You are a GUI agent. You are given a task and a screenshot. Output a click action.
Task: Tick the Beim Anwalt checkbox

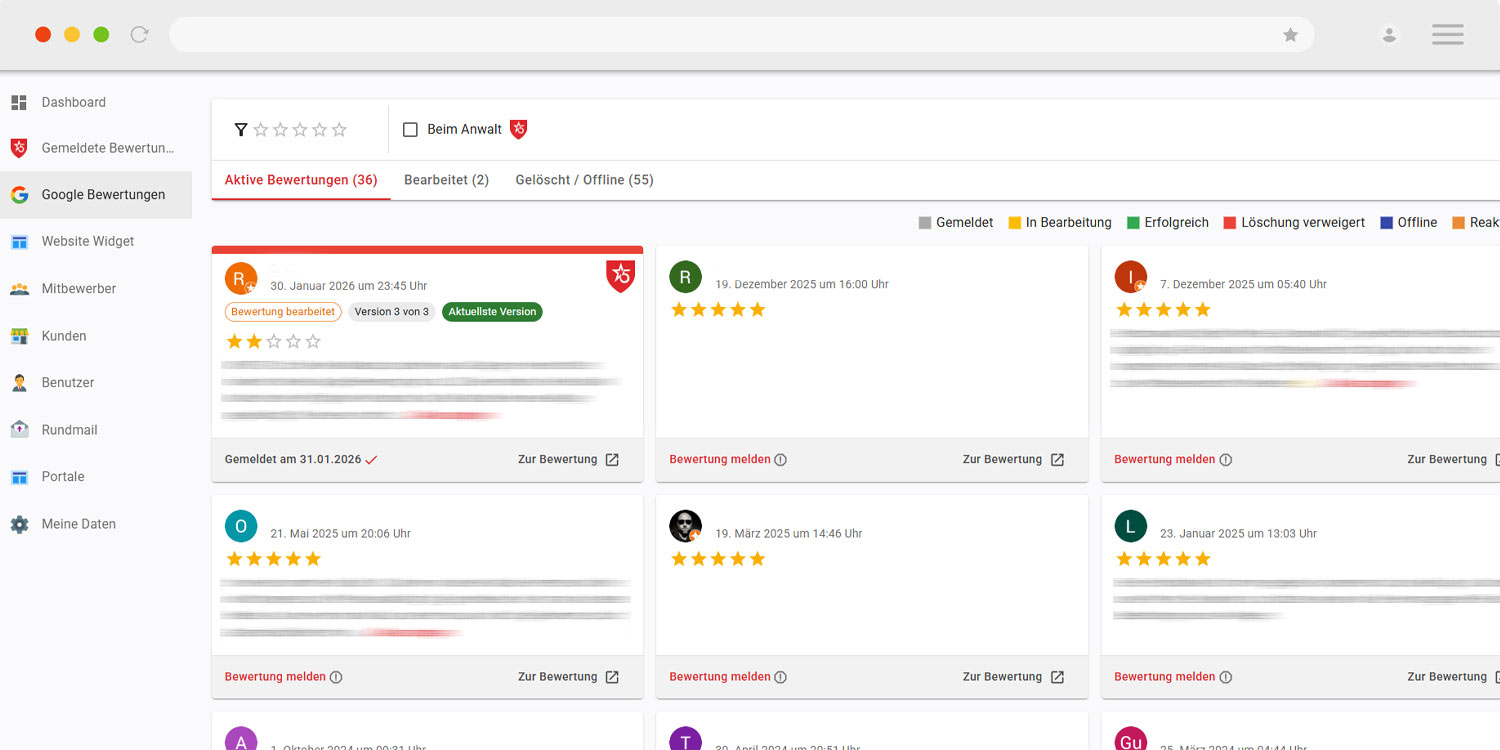click(x=410, y=130)
